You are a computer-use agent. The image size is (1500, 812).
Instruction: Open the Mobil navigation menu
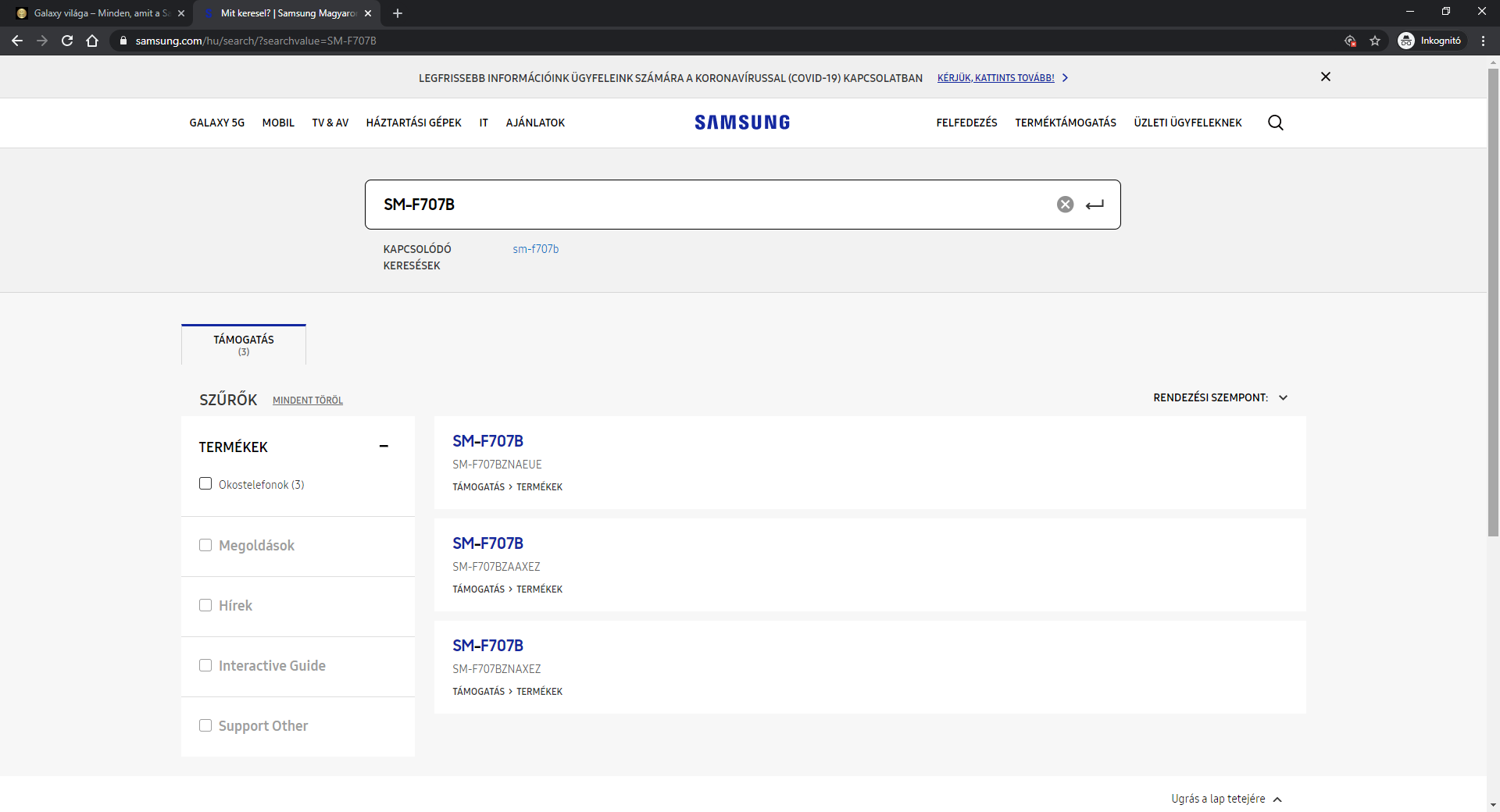[x=278, y=123]
